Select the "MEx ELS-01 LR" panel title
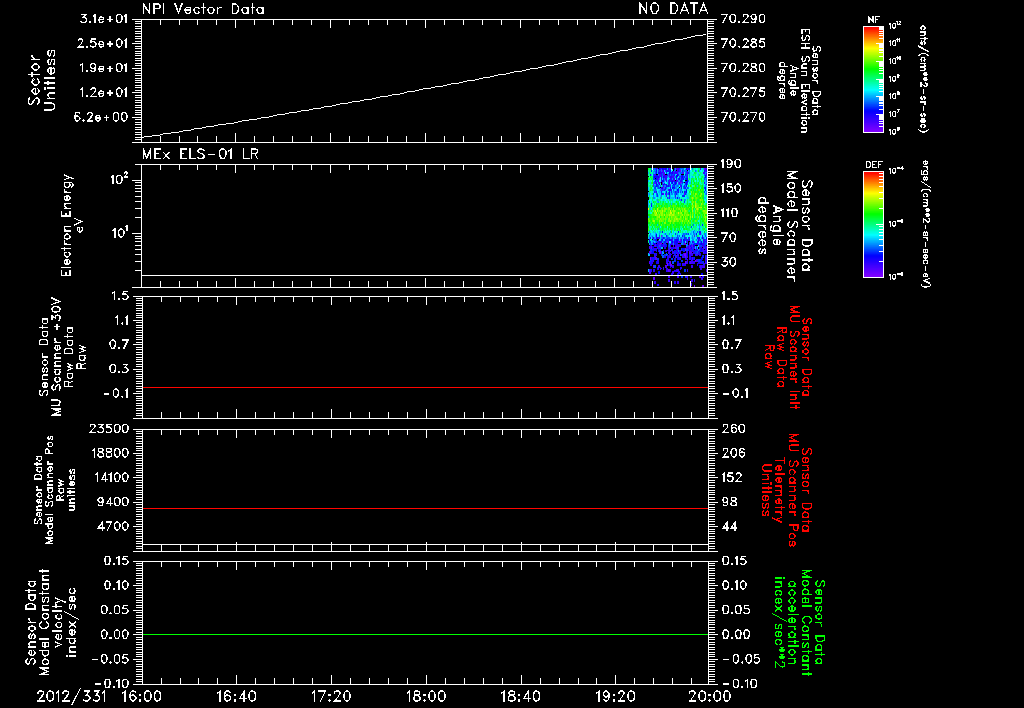This screenshot has width=1024, height=708. click(200, 154)
